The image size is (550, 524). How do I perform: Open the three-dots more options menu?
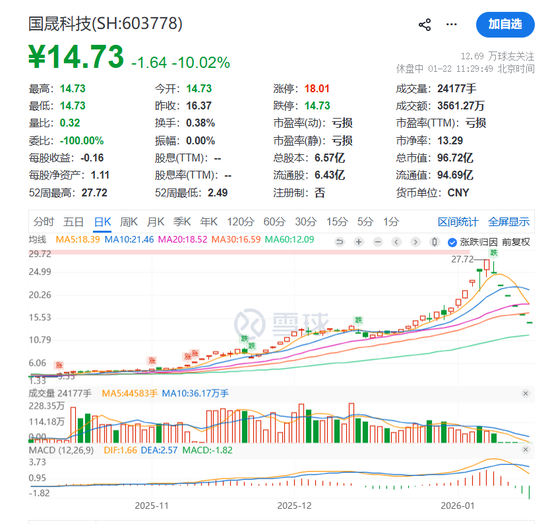tap(451, 24)
